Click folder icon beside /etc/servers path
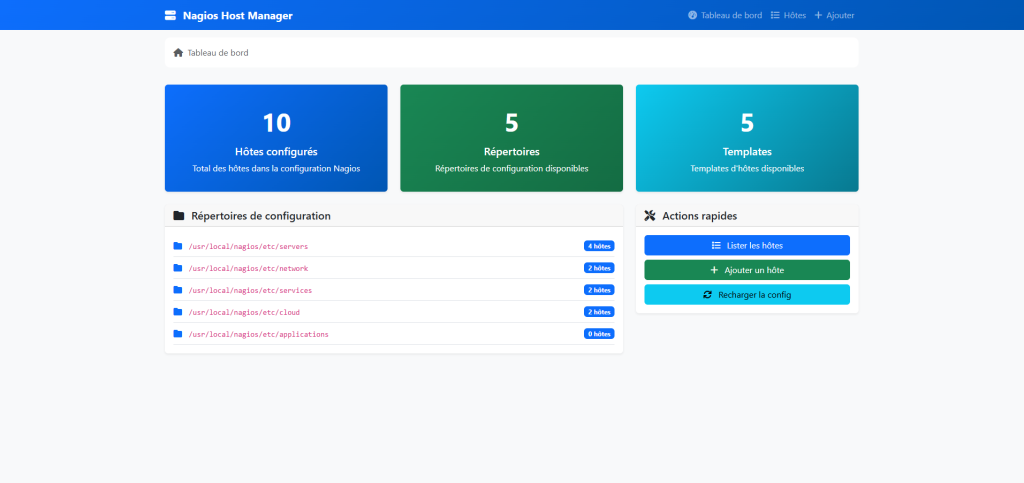 178,246
